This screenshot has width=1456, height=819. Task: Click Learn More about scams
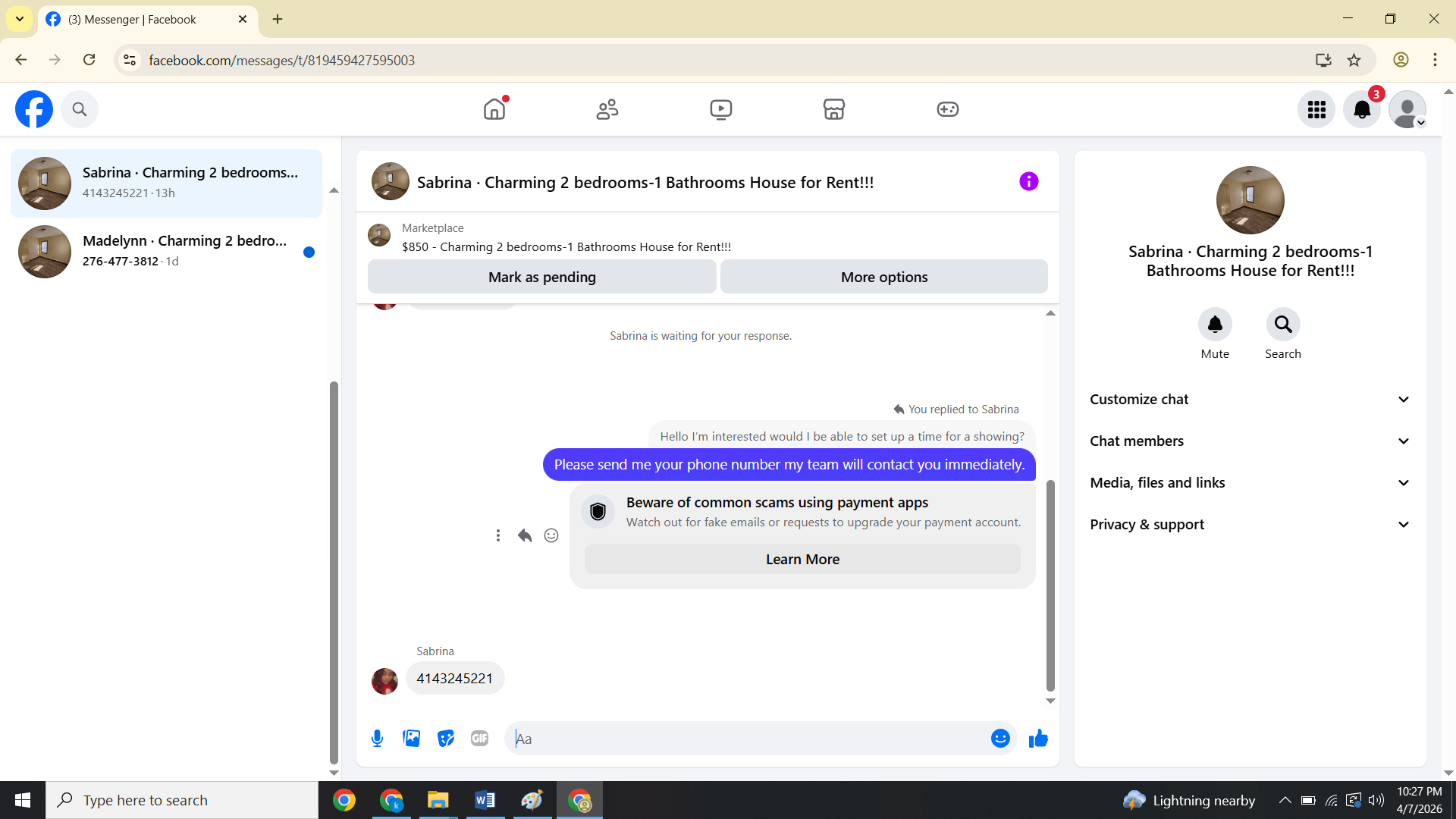tap(802, 560)
